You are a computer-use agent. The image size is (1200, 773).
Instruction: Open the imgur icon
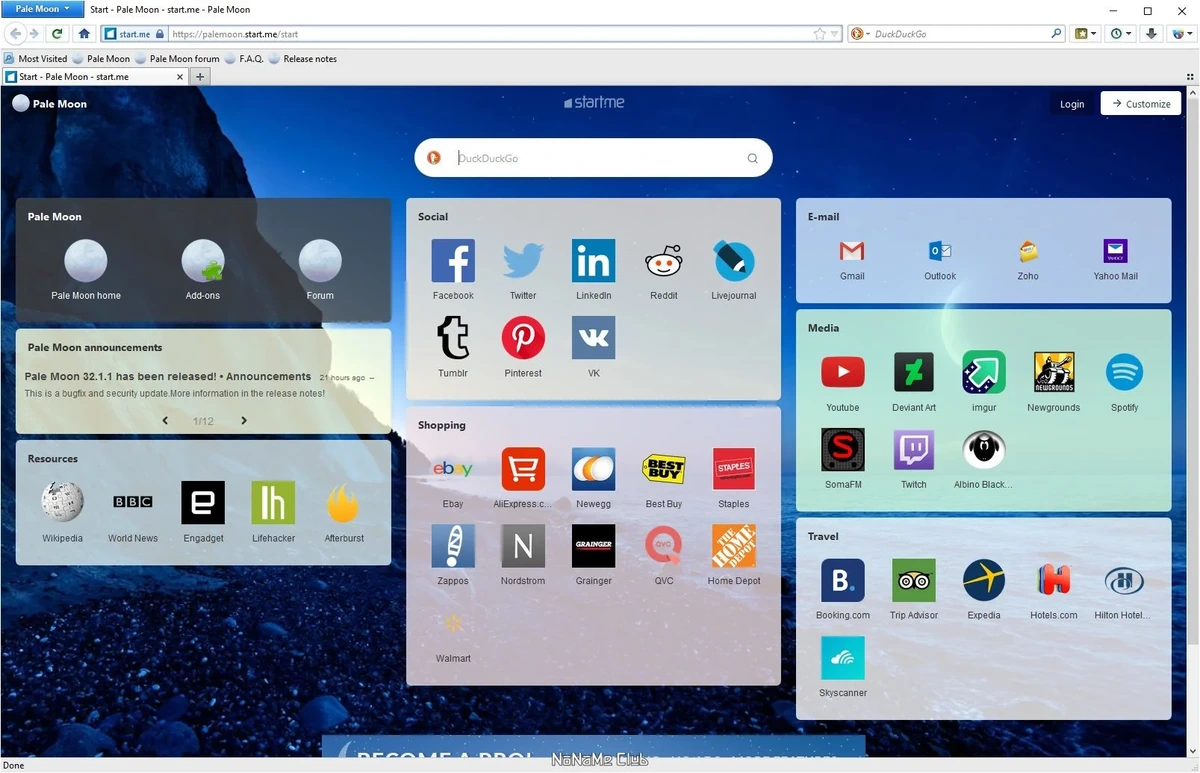[984, 372]
